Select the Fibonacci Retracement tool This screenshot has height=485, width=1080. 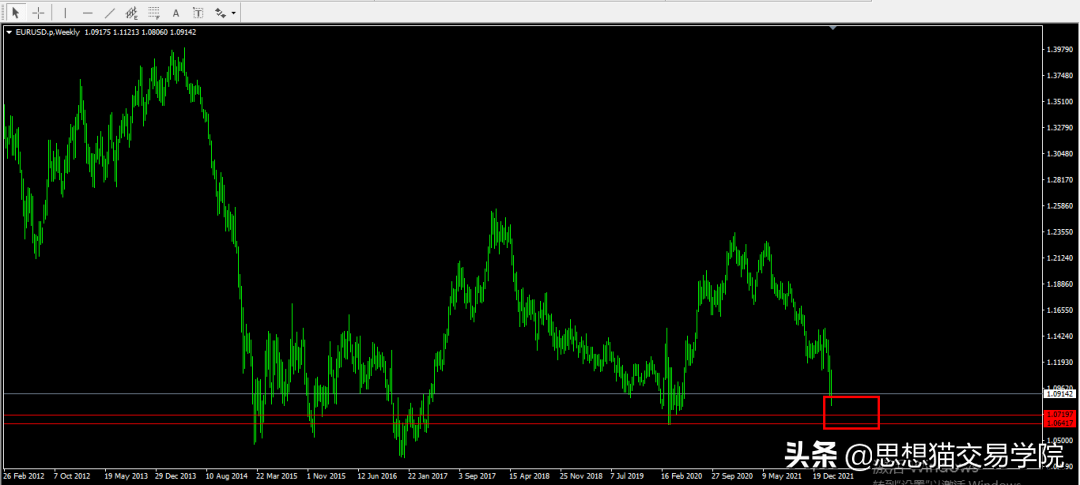(154, 12)
